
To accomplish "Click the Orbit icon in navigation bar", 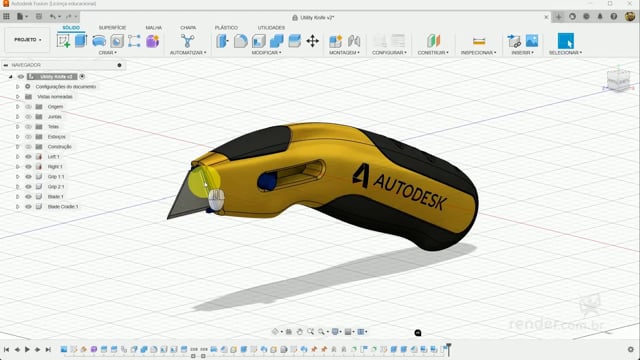I will pyautogui.click(x=276, y=332).
